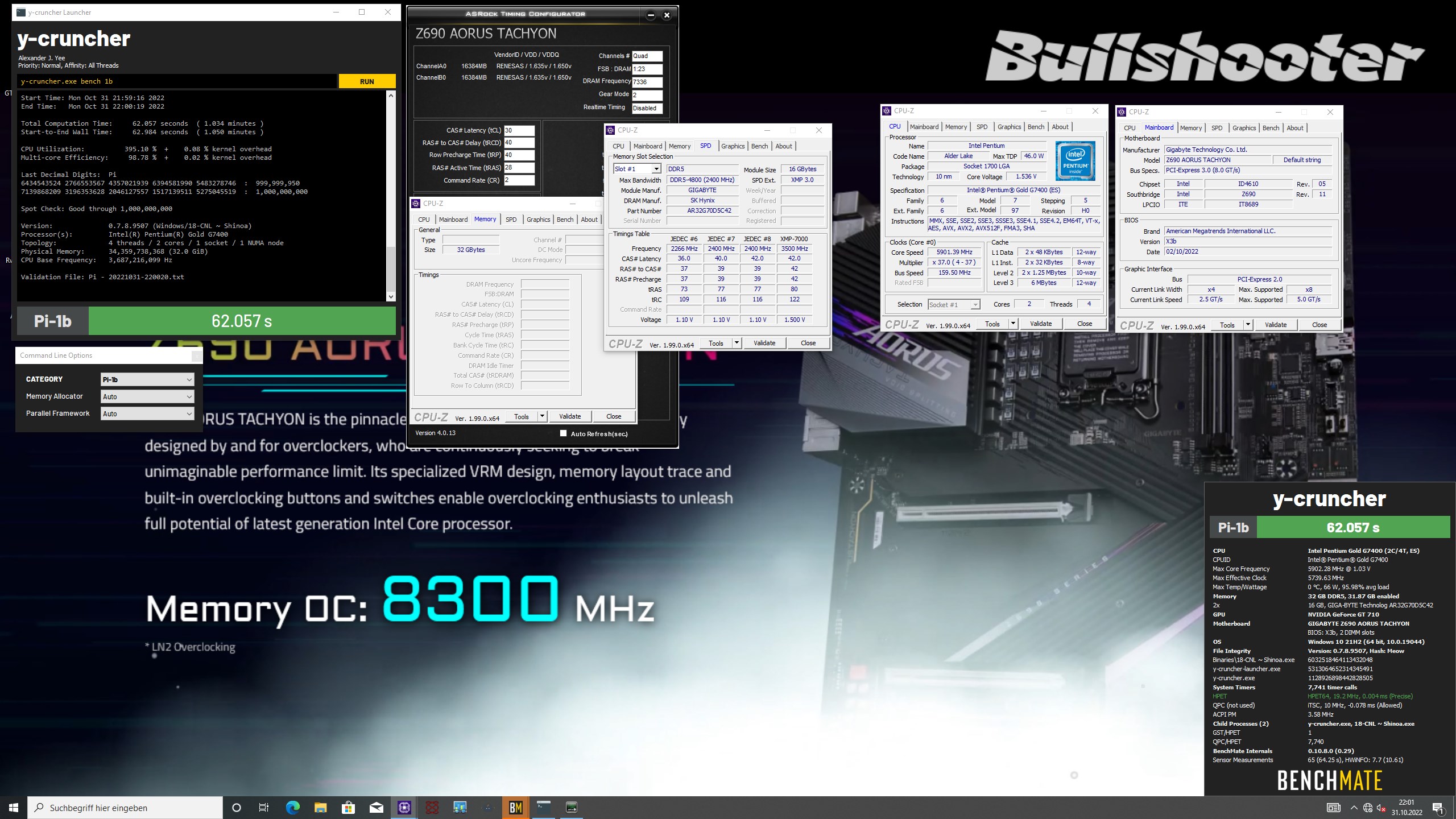Click the CPU-Z icon in Mainboard window title
Viewport: 1456px width, 819px height.
click(x=1122, y=112)
